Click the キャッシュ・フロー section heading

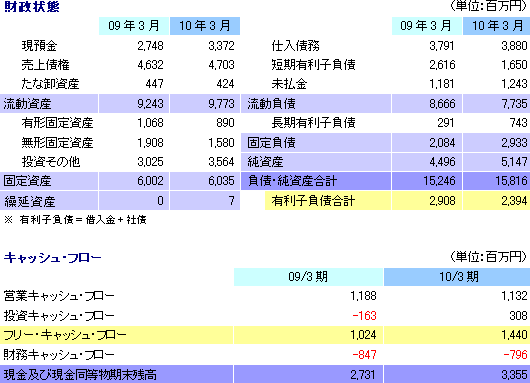[52, 258]
